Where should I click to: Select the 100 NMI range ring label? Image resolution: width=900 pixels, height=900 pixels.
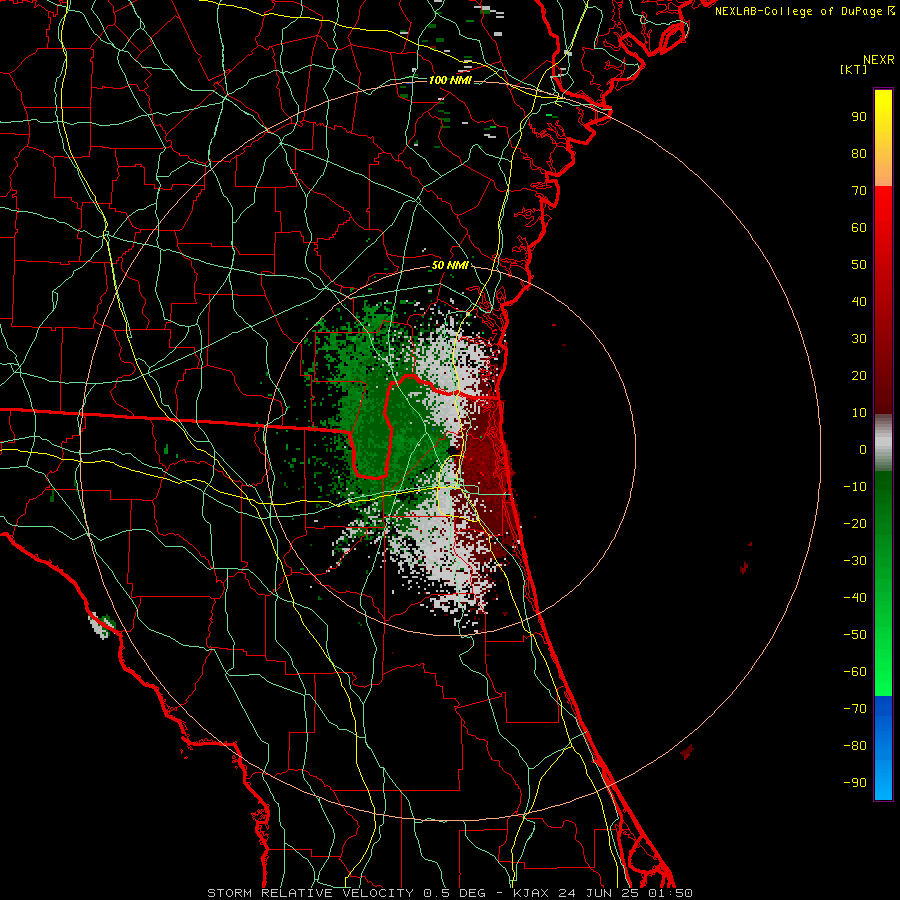tap(450, 80)
